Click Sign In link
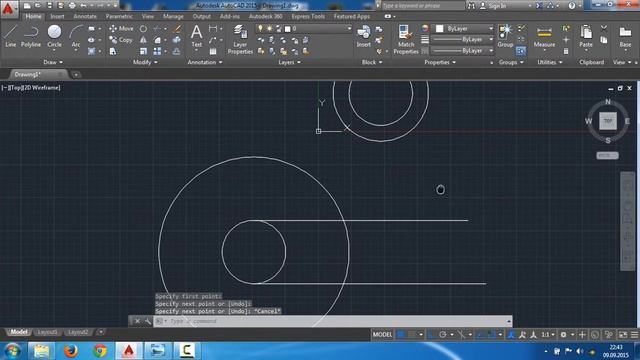 pos(497,6)
